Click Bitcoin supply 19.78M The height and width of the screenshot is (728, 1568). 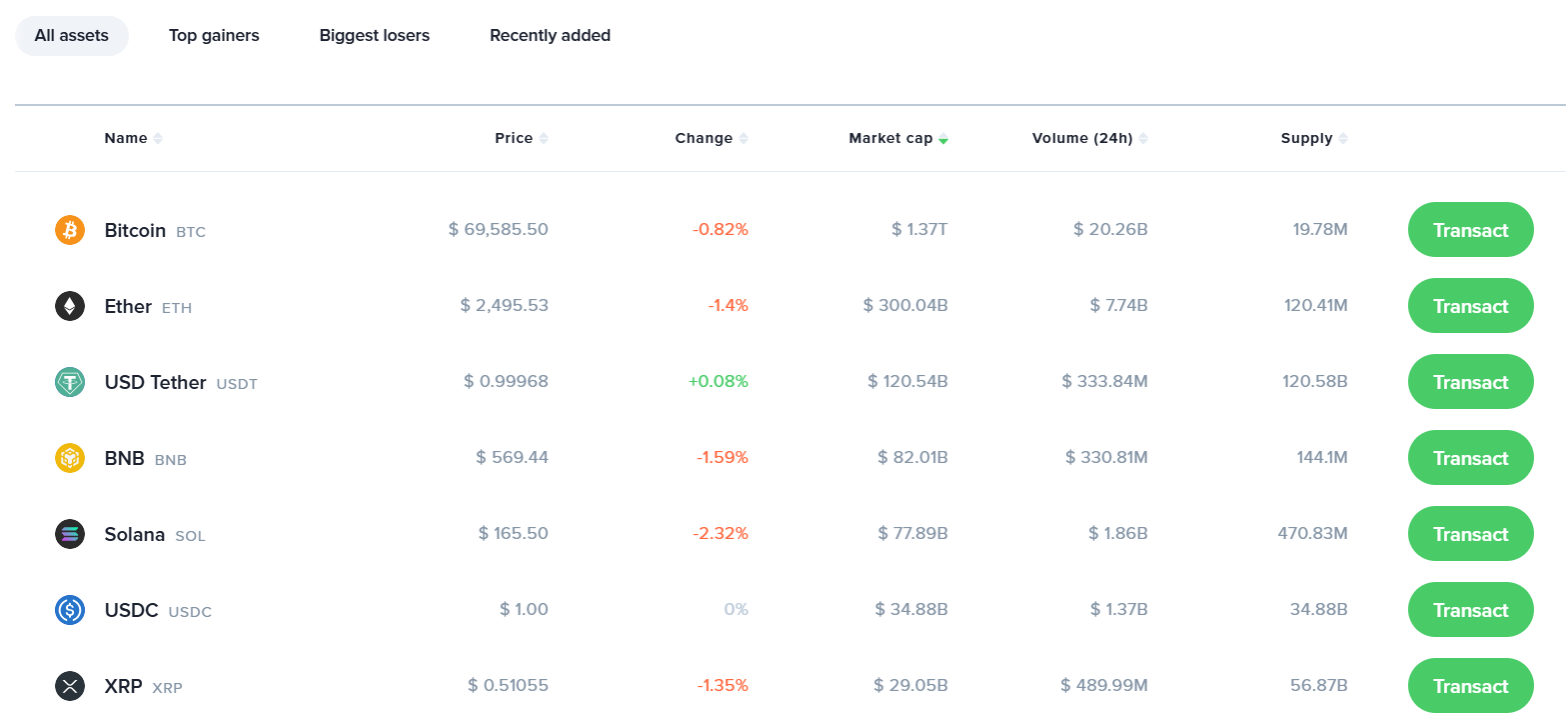click(1320, 229)
